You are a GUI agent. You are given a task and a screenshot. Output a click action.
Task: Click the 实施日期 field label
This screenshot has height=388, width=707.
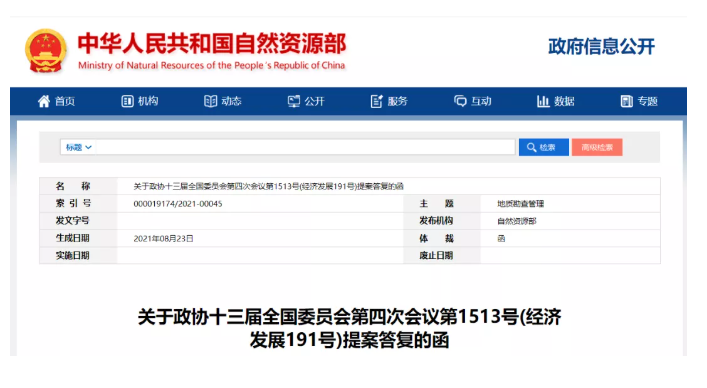(73, 256)
